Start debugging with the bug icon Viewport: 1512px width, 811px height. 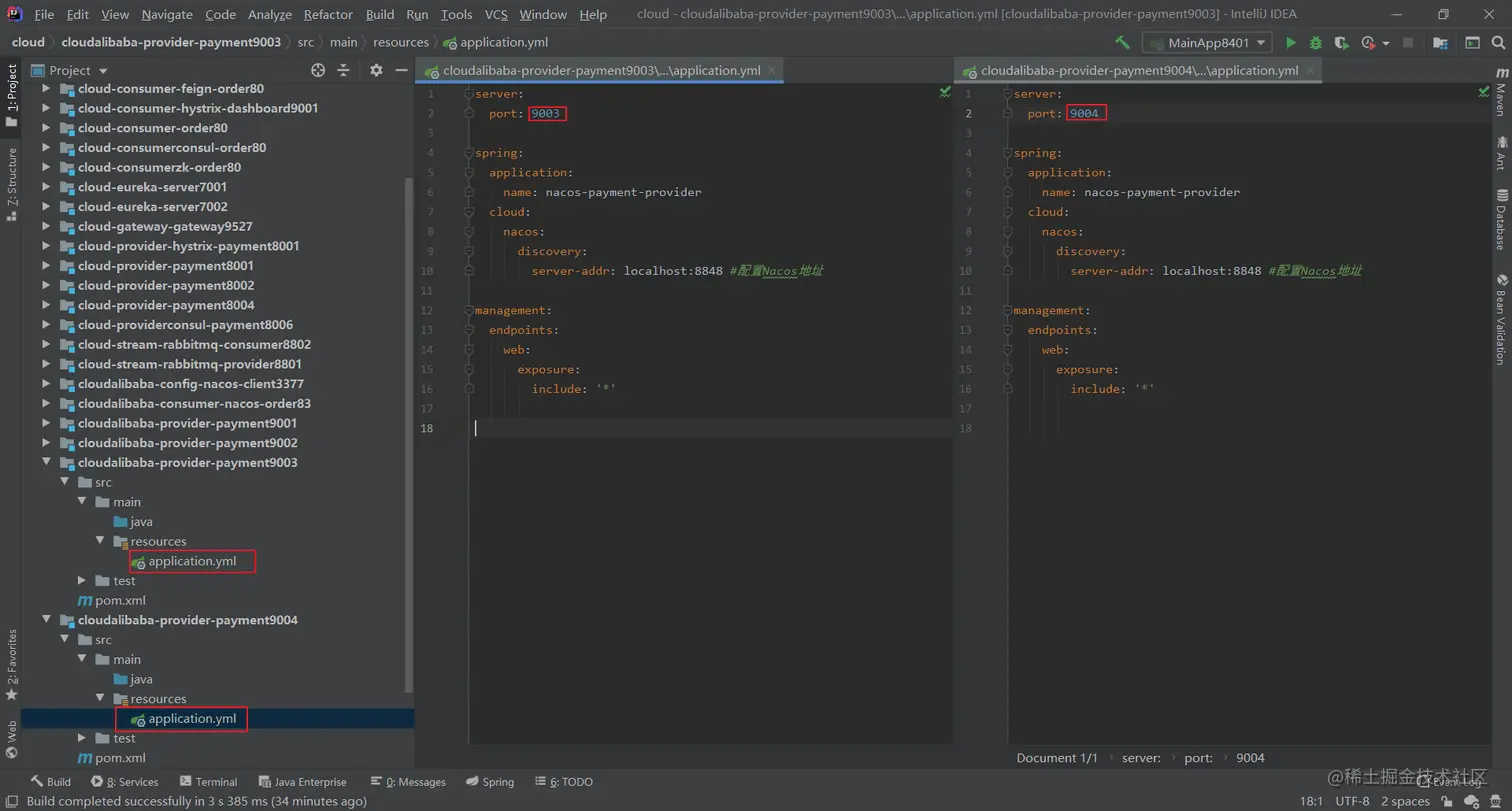pyautogui.click(x=1315, y=43)
